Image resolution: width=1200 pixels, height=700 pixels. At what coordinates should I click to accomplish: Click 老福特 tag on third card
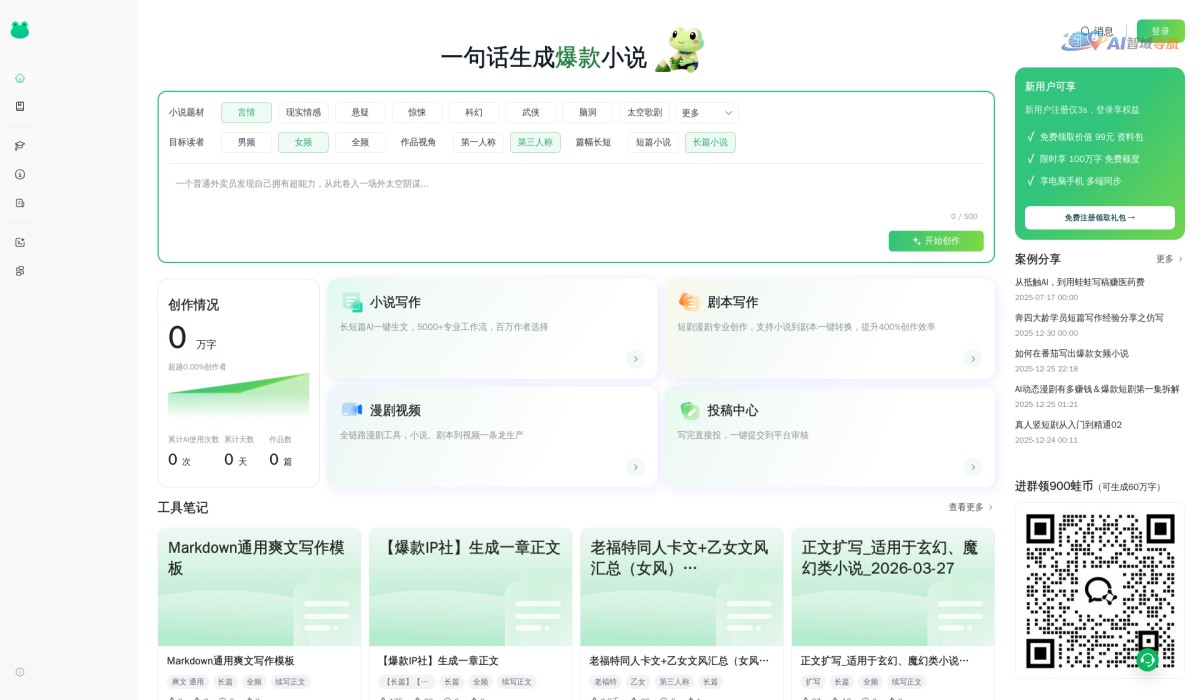point(605,682)
